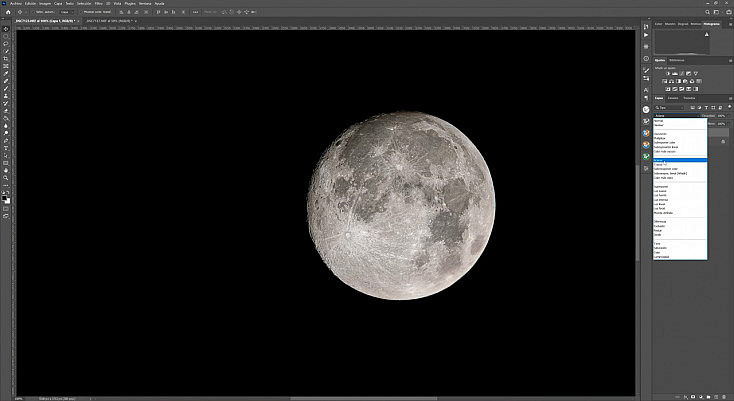734x401 pixels.
Task: Click the Home icon in options bar
Action: tap(7, 12)
